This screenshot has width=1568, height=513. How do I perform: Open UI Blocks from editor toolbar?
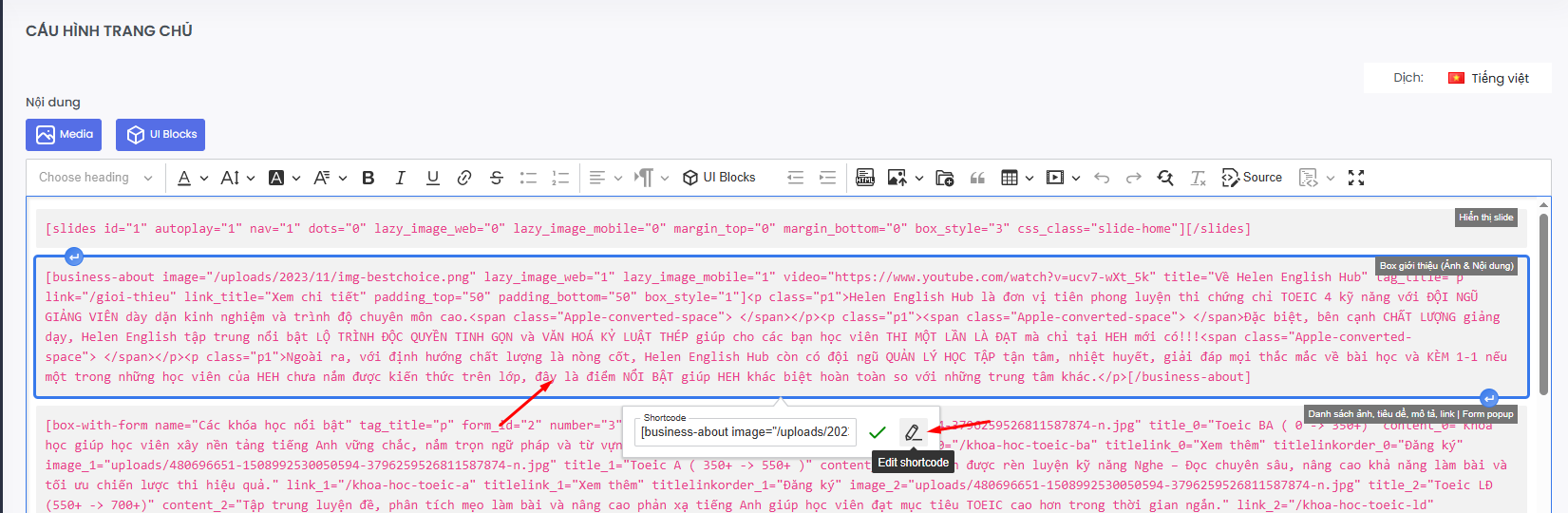point(719,178)
